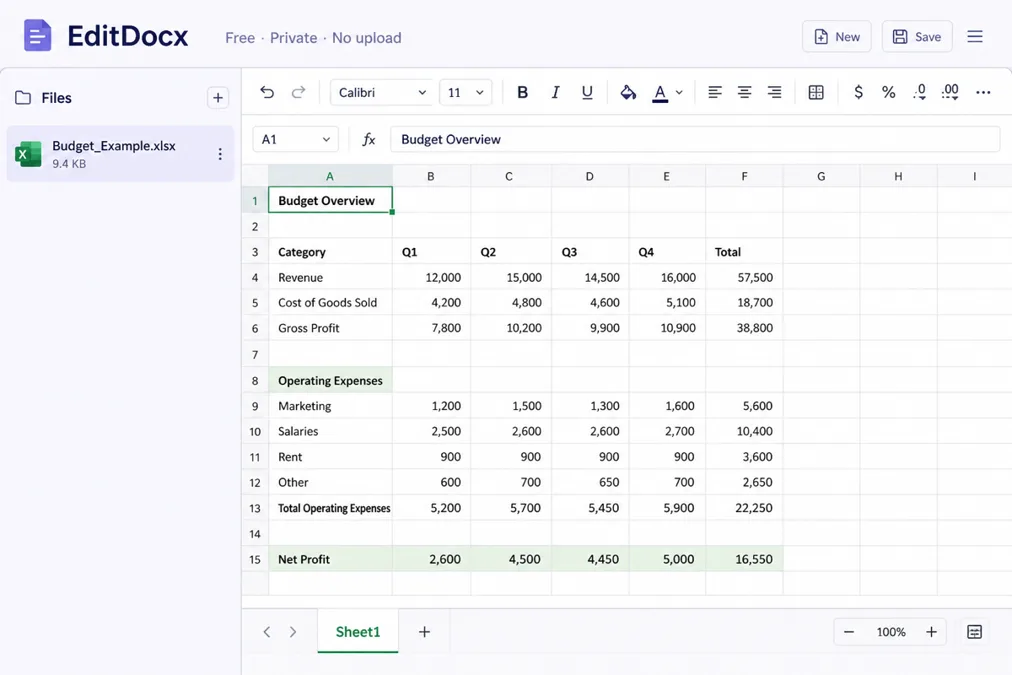Screen dimensions: 1012x675
Task: Click the 22,250 total expenses cell
Action: [x=744, y=508]
